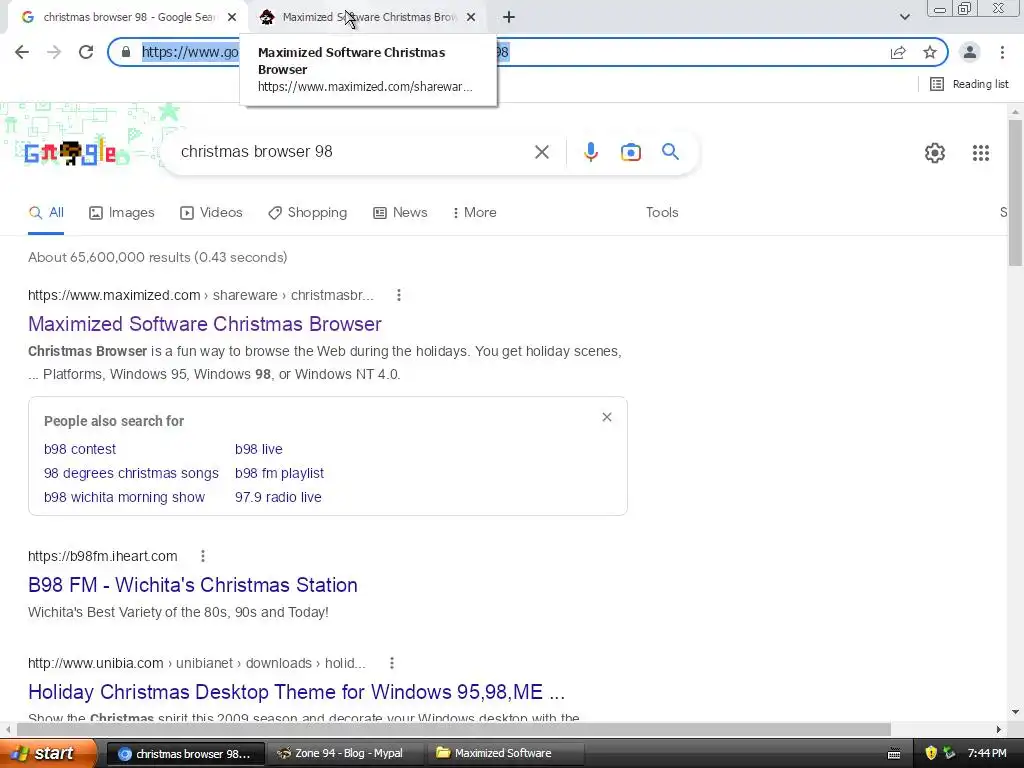1024x768 pixels.
Task: Open options for the maximized.com result
Action: pyautogui.click(x=398, y=295)
